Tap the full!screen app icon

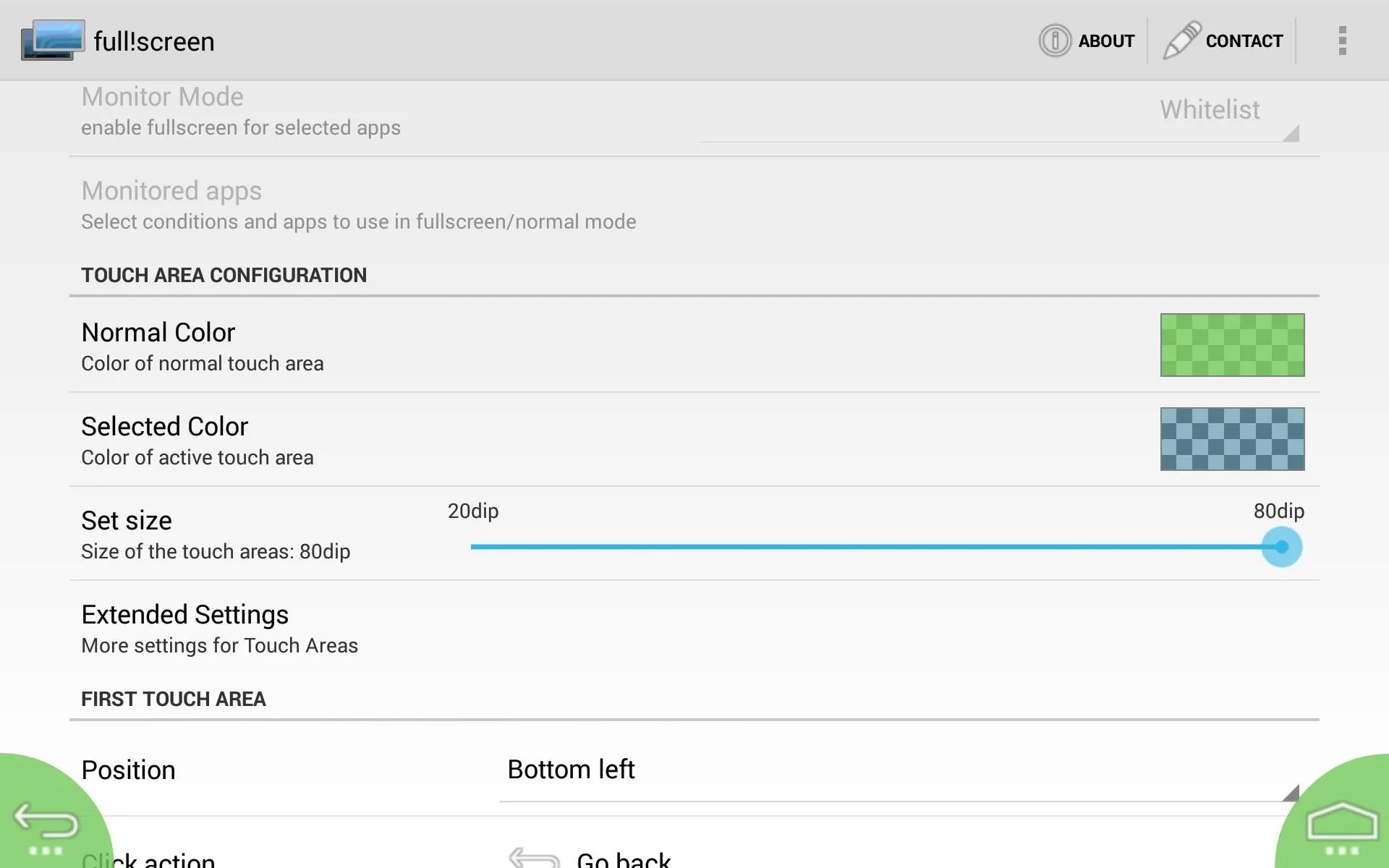pos(52,40)
